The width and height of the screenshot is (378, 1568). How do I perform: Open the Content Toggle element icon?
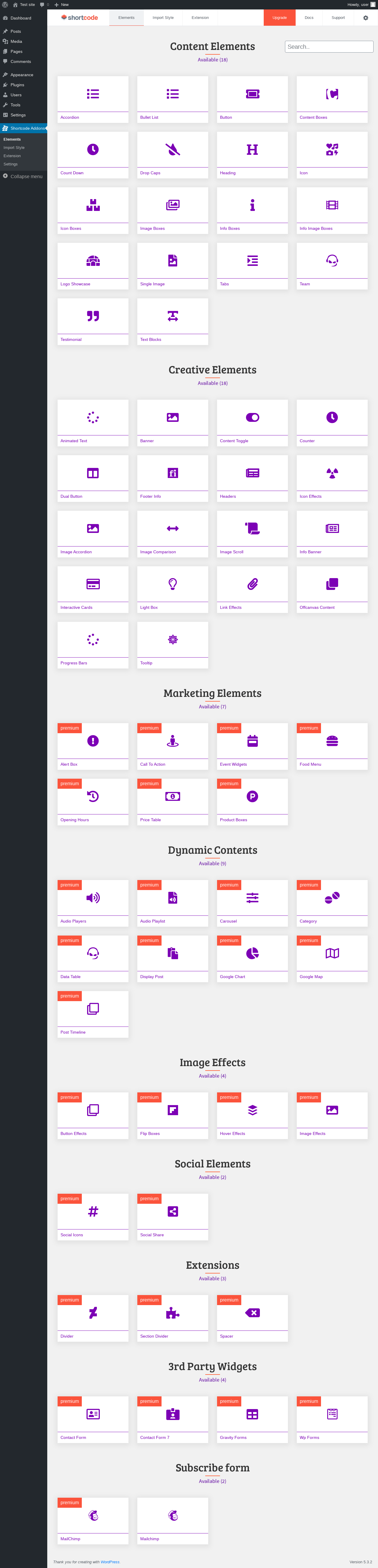252,418
